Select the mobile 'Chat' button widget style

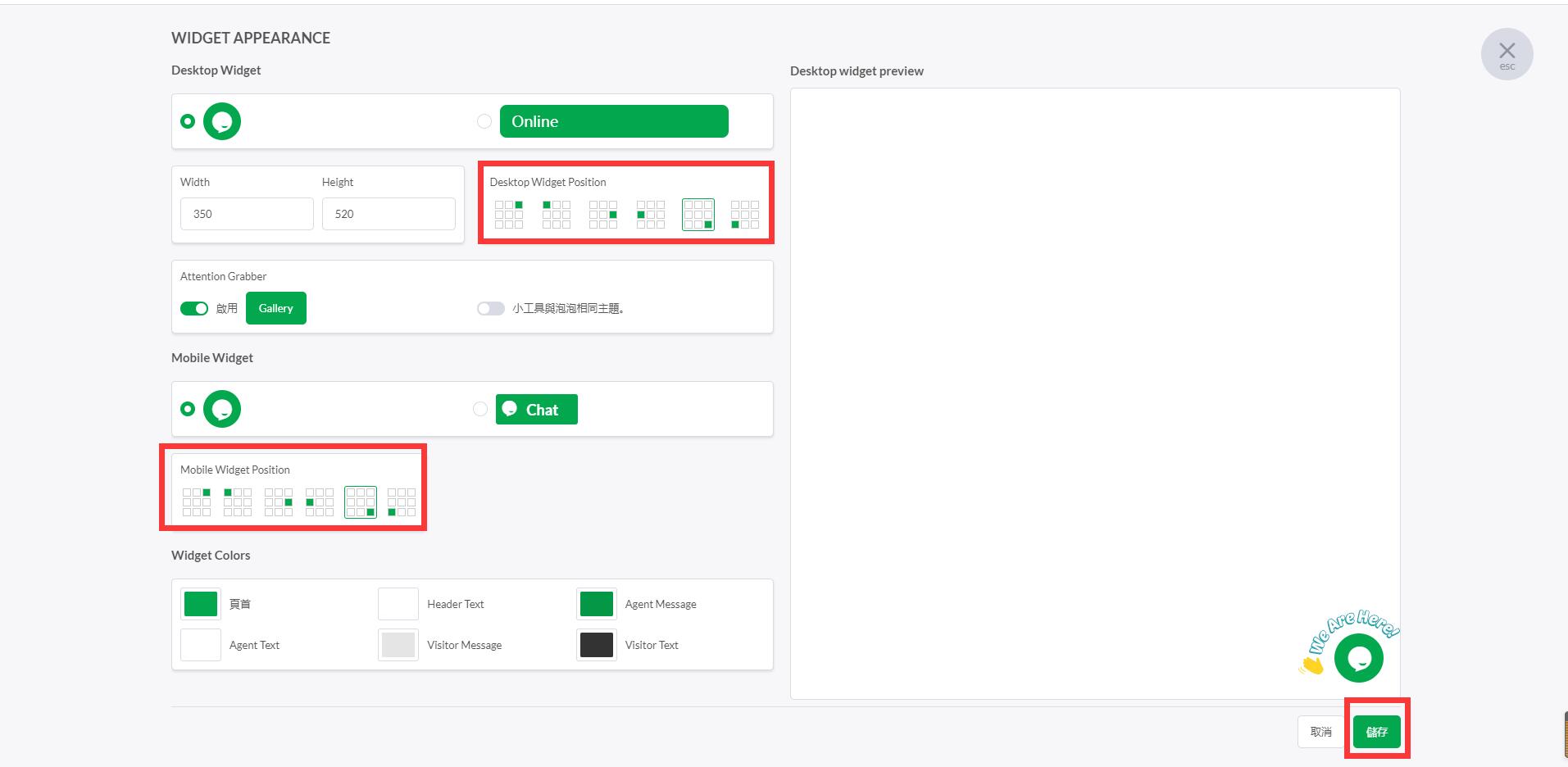tap(480, 409)
